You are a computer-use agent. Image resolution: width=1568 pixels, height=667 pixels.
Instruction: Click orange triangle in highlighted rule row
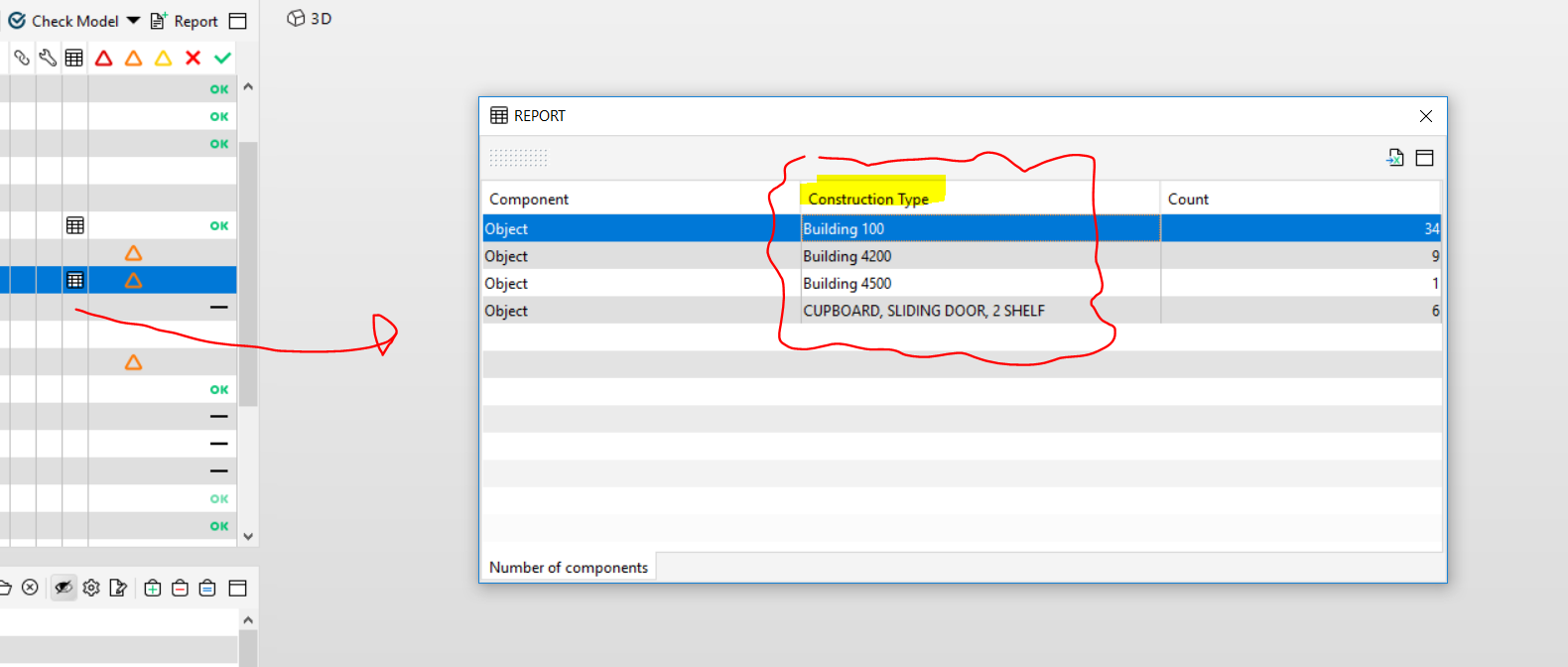(133, 281)
